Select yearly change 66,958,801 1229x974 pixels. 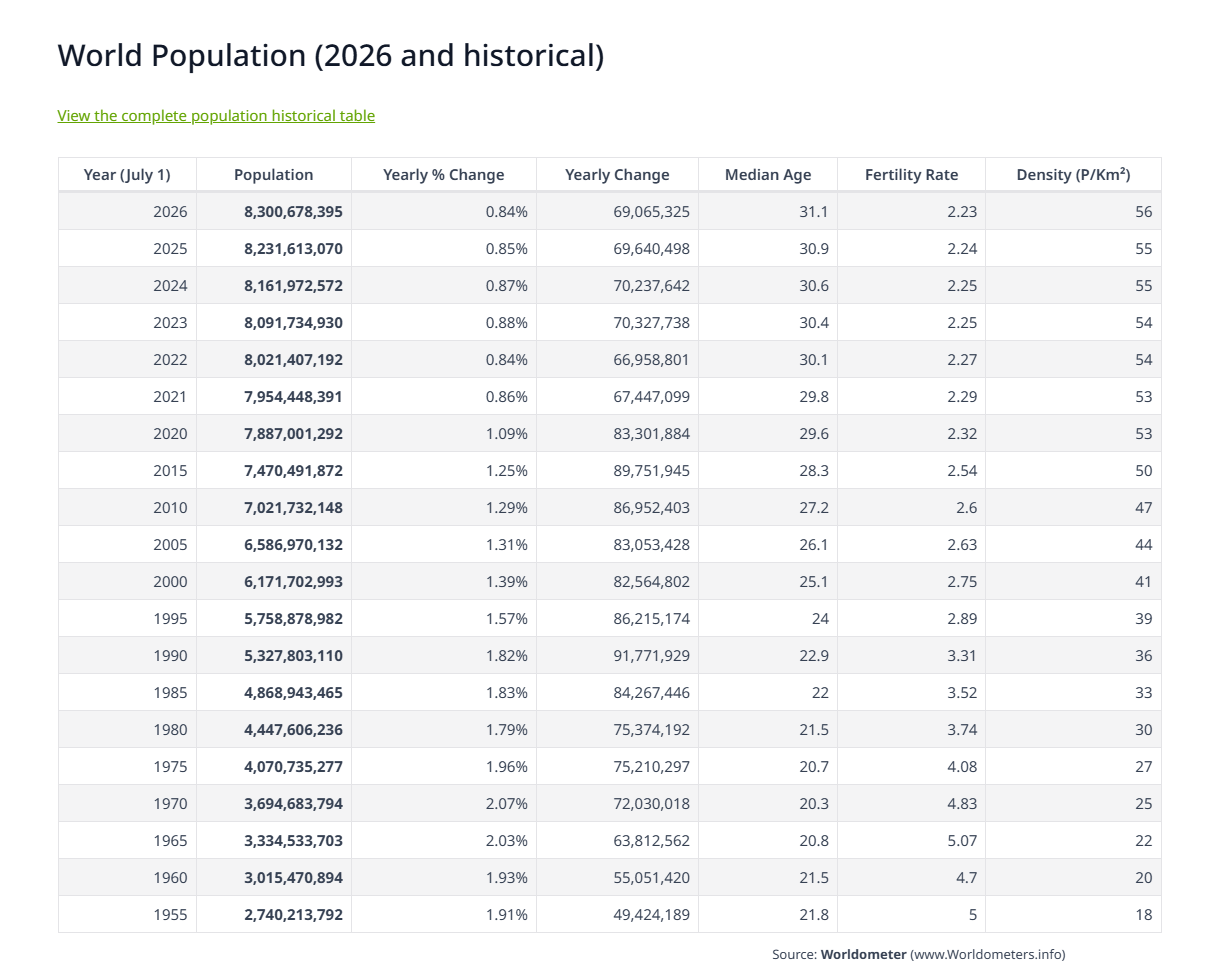651,359
